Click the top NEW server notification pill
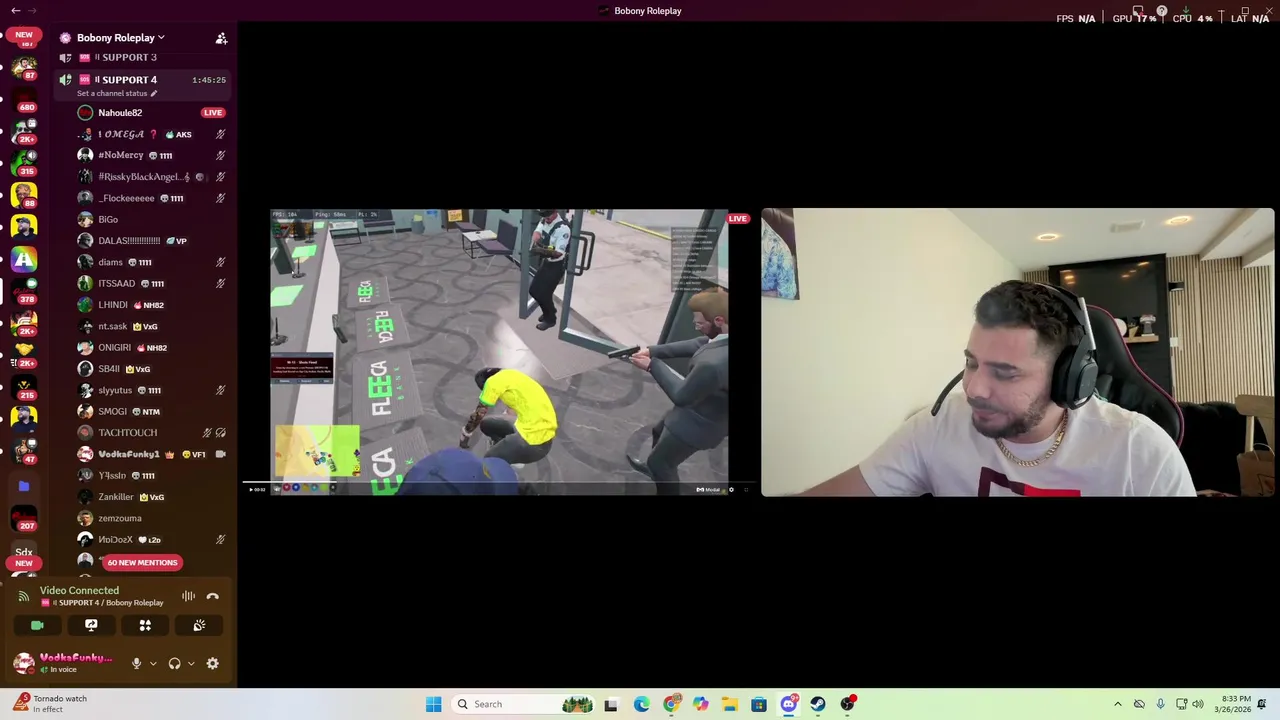This screenshot has width=1280, height=720. click(x=24, y=34)
